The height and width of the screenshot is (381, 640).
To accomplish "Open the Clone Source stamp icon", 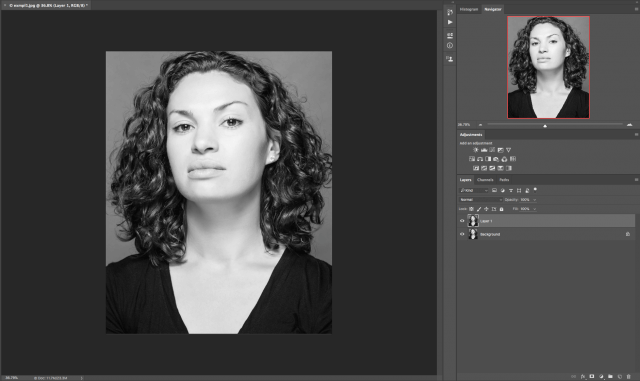I will pyautogui.click(x=450, y=59).
